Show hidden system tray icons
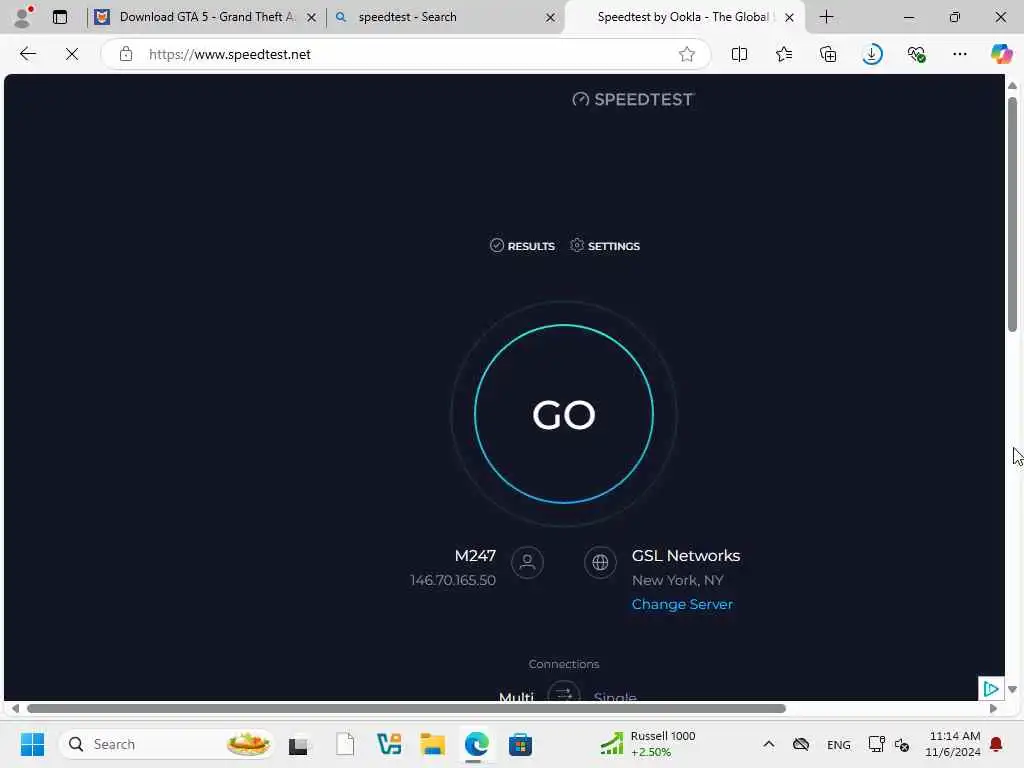 (769, 744)
